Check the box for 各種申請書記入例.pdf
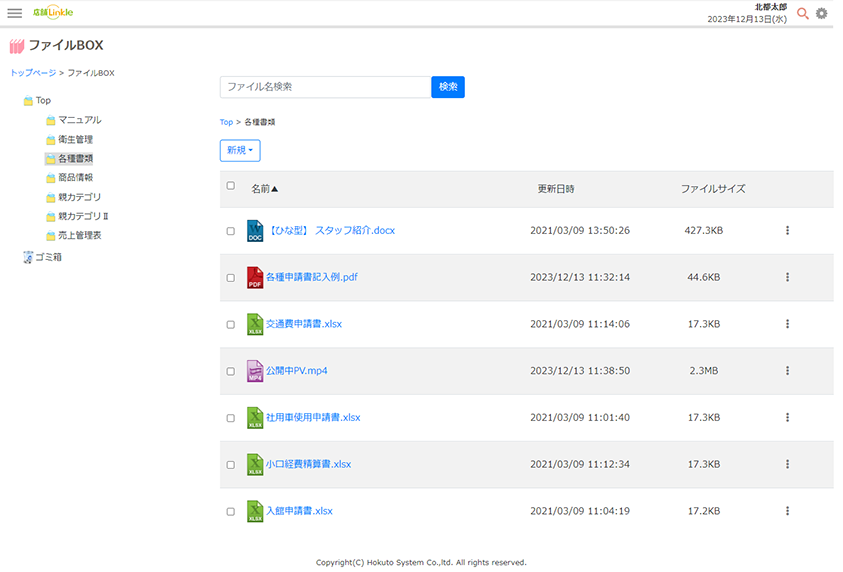Viewport: 843px width, 572px height. click(231, 278)
